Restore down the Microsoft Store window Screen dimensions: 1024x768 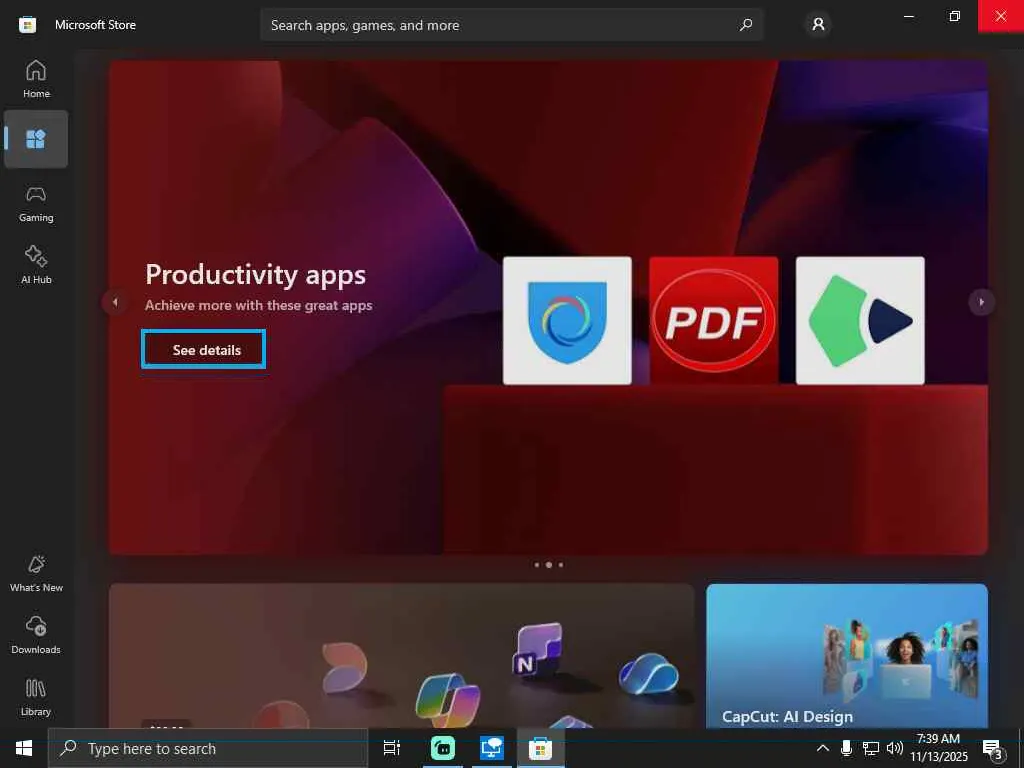click(x=955, y=16)
